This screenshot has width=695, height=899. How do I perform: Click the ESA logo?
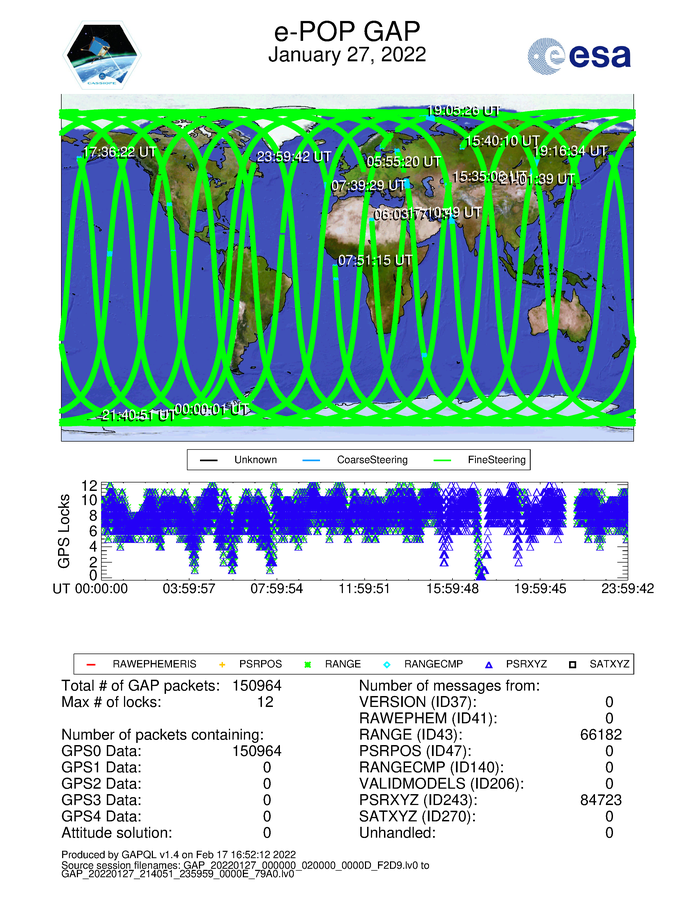(x=579, y=56)
